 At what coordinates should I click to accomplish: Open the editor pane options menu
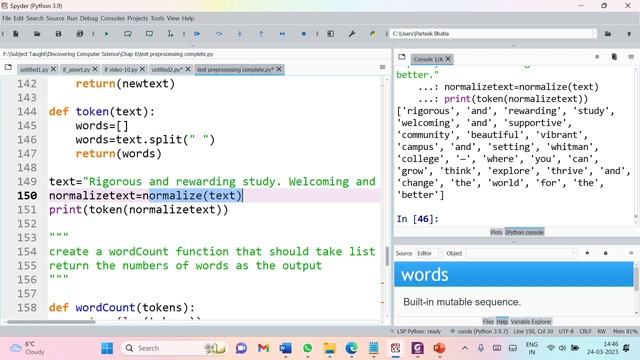(382, 67)
